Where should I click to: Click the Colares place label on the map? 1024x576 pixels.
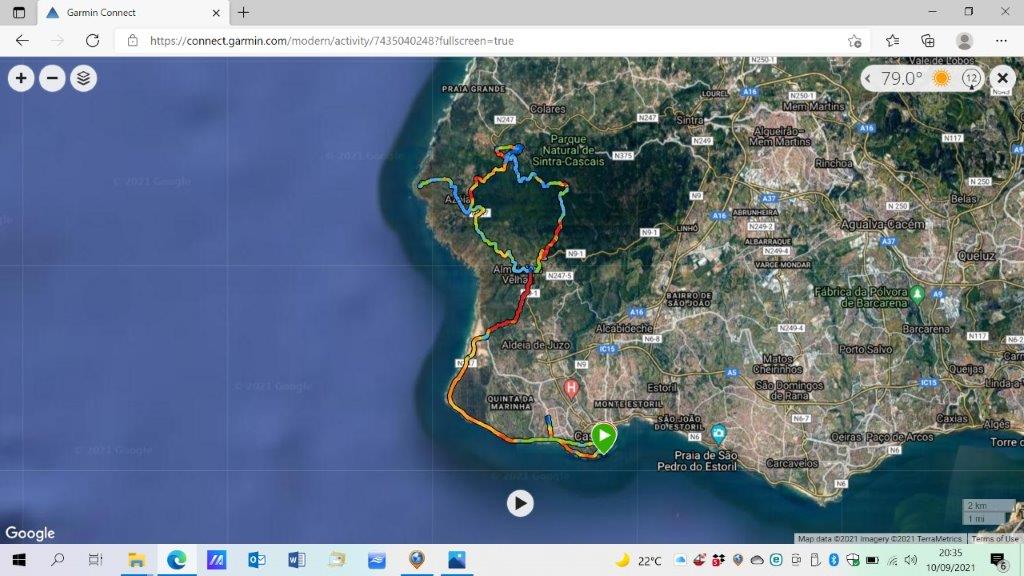click(548, 109)
